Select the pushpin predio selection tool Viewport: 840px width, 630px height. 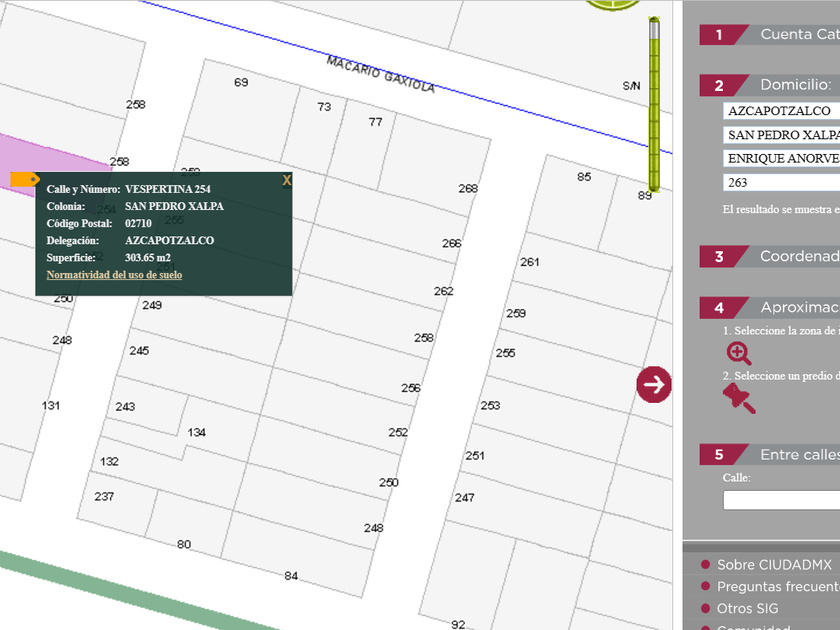click(x=739, y=398)
